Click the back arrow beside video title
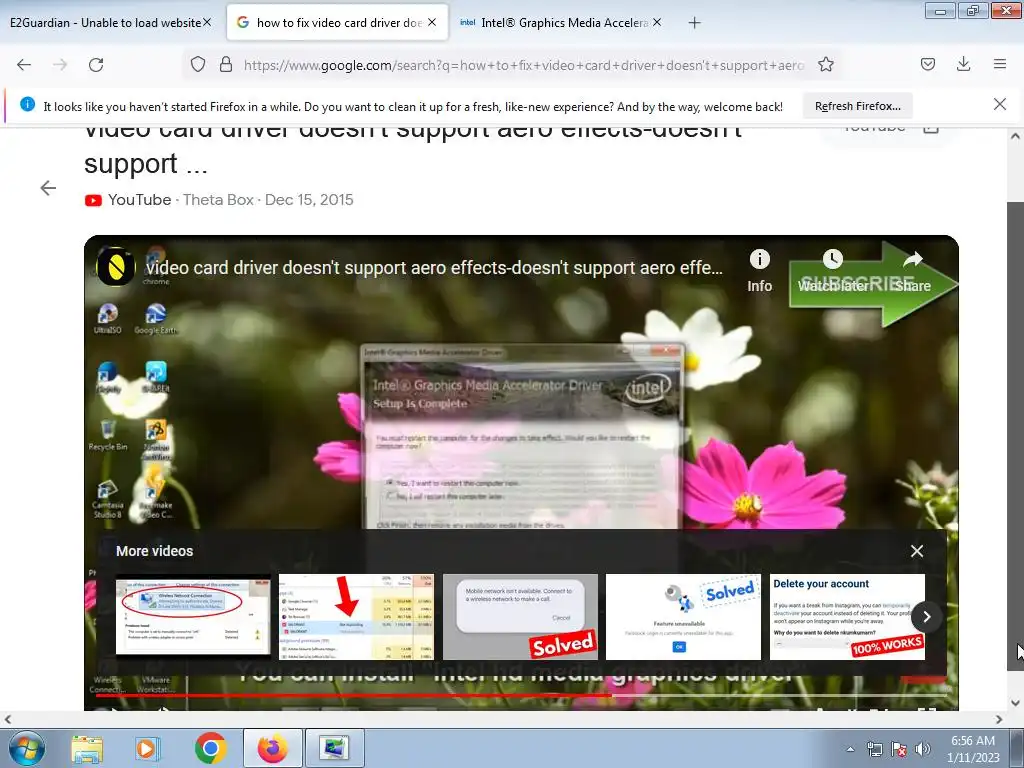 [48, 188]
